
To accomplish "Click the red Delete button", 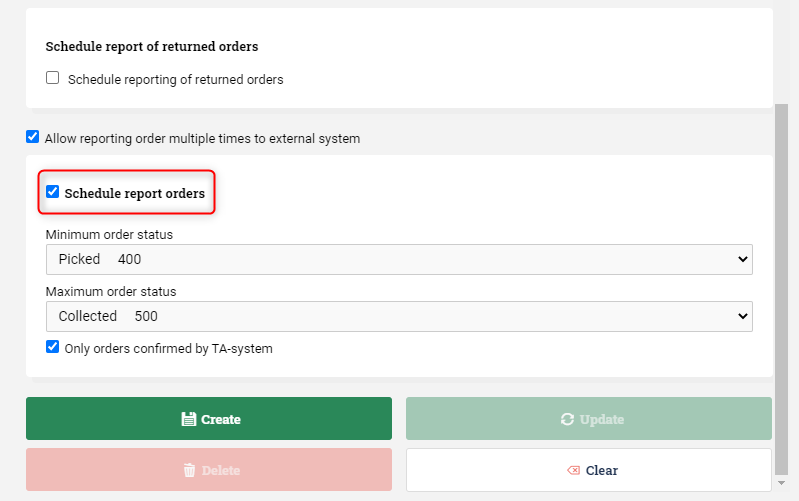I will pyautogui.click(x=209, y=469).
